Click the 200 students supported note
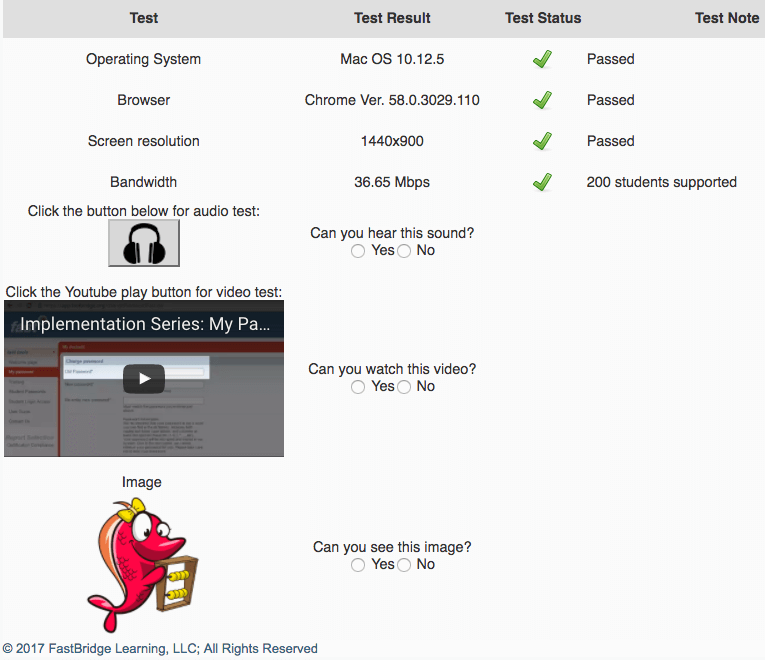Image resolution: width=765 pixels, height=660 pixels. (x=661, y=182)
